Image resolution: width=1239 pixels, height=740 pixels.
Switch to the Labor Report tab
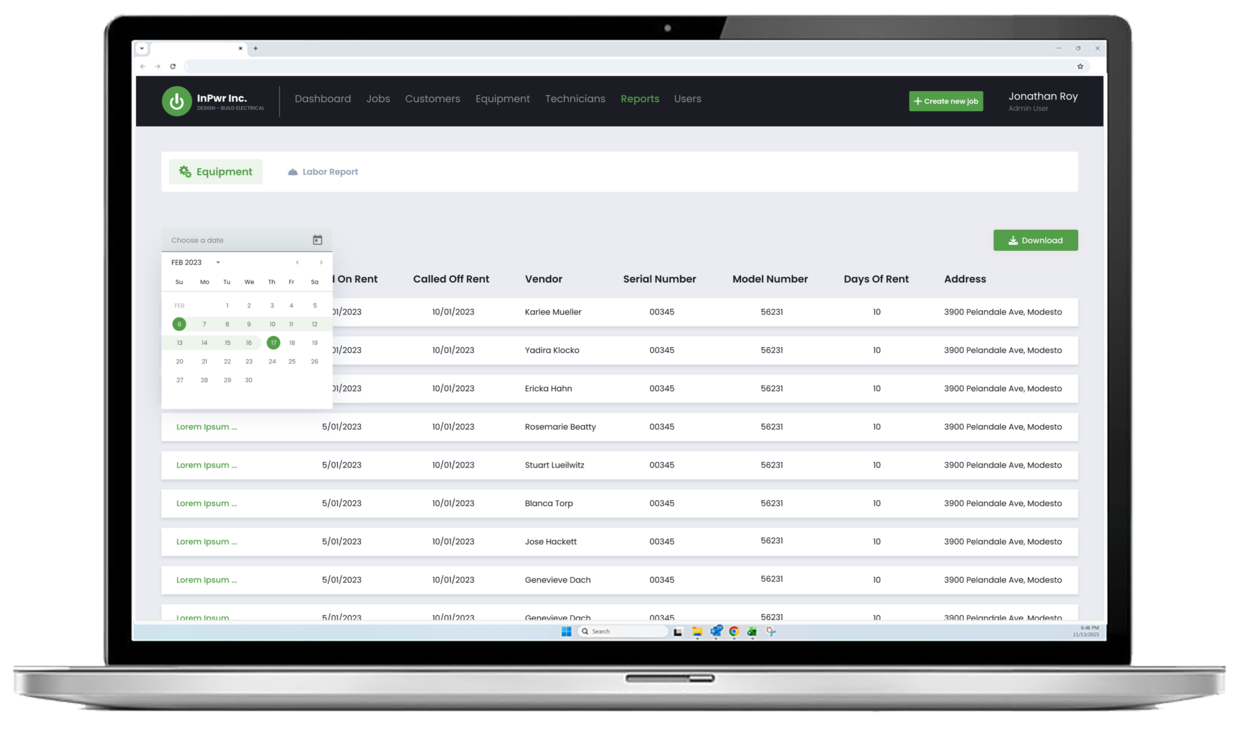[x=322, y=172]
